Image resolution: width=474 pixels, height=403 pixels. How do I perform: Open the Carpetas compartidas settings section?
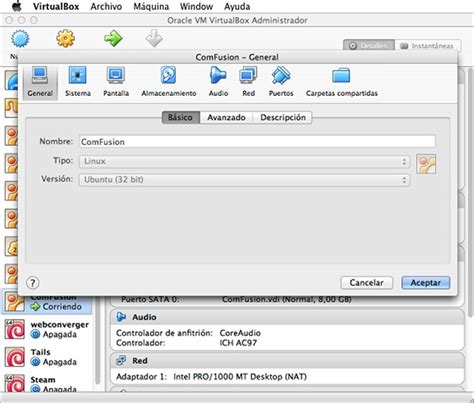[x=342, y=82]
